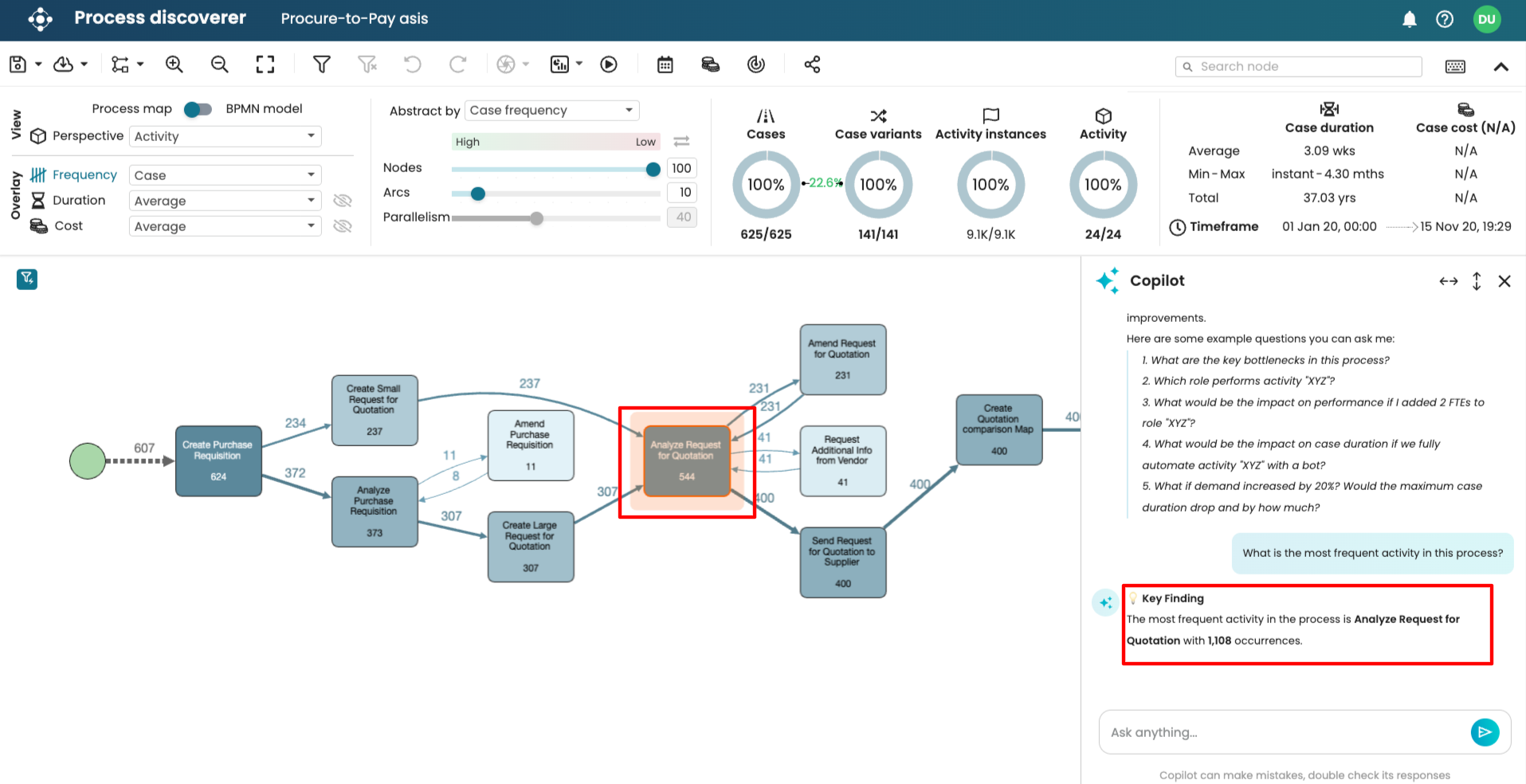Toggle Duration overlay visibility eye
This screenshot has width=1526, height=784.
[x=343, y=201]
